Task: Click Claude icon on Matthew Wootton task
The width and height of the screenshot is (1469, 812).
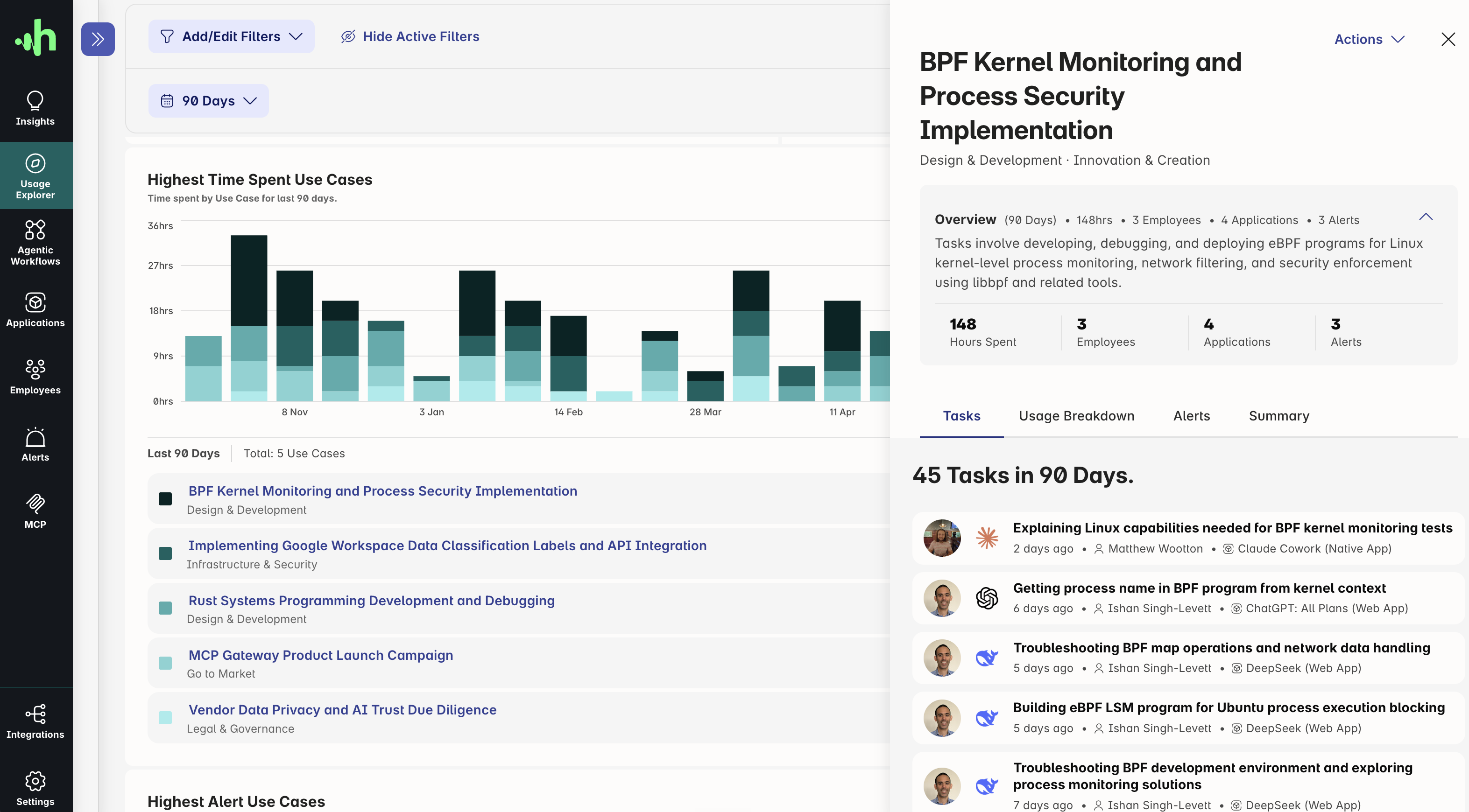Action: click(x=987, y=537)
